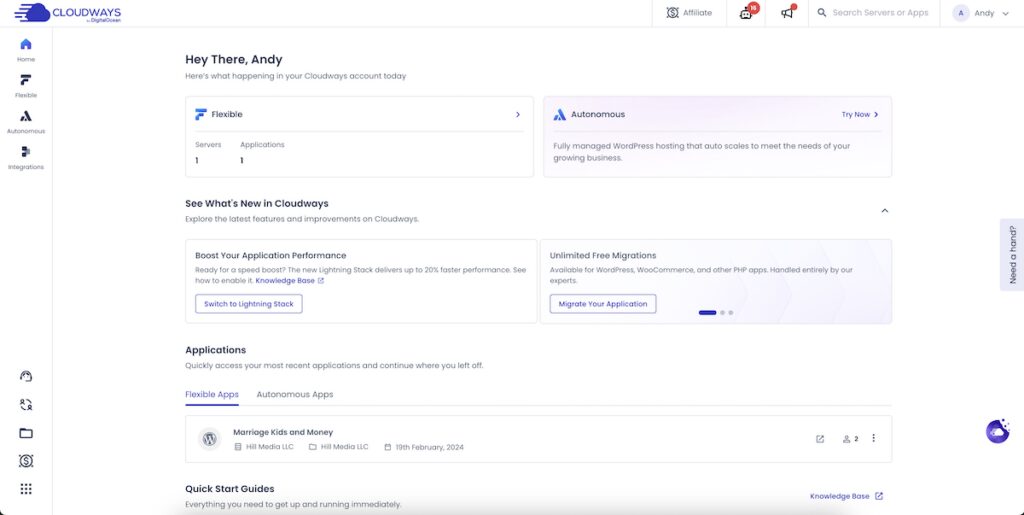Click the Andy avatar circle
The width and height of the screenshot is (1024, 515).
point(961,13)
